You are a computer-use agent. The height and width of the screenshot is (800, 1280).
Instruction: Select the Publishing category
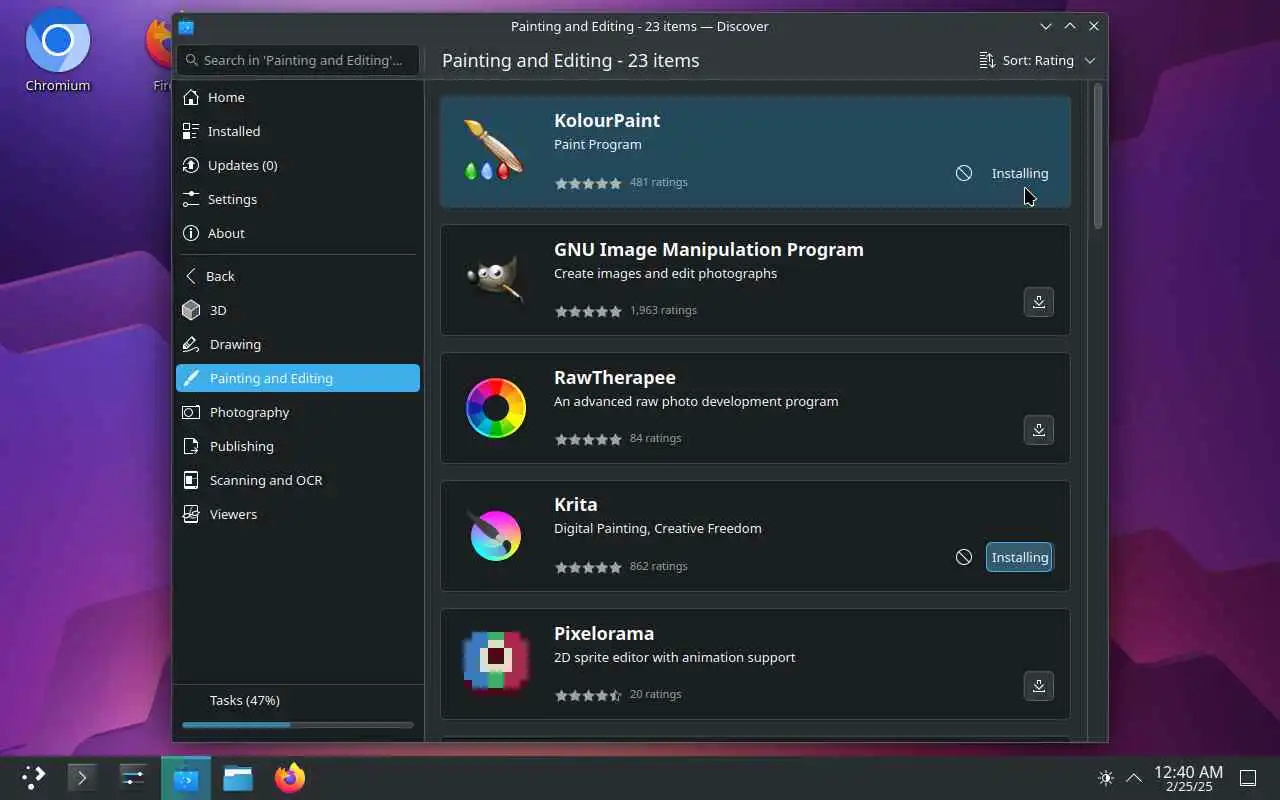(298, 446)
